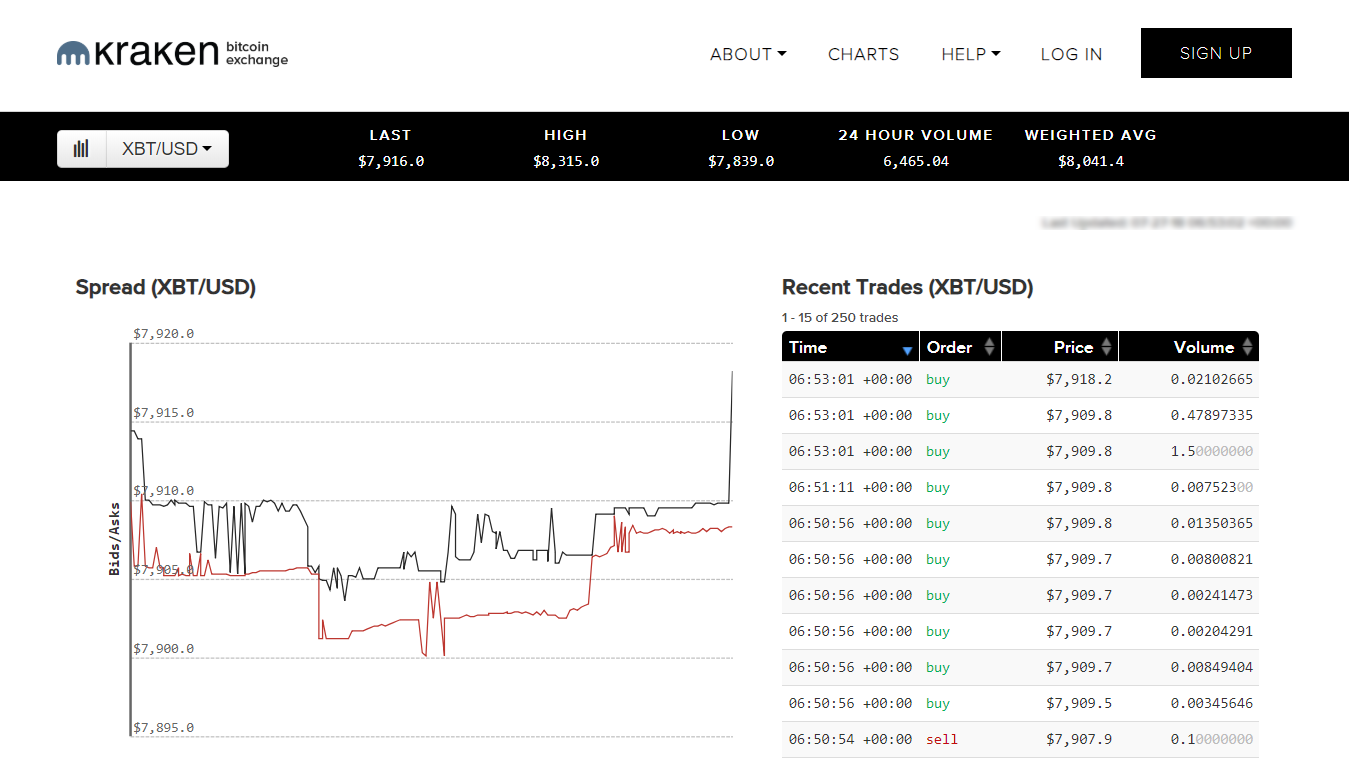Click the Bids/Asks axis label
Image resolution: width=1349 pixels, height=761 pixels.
click(115, 539)
